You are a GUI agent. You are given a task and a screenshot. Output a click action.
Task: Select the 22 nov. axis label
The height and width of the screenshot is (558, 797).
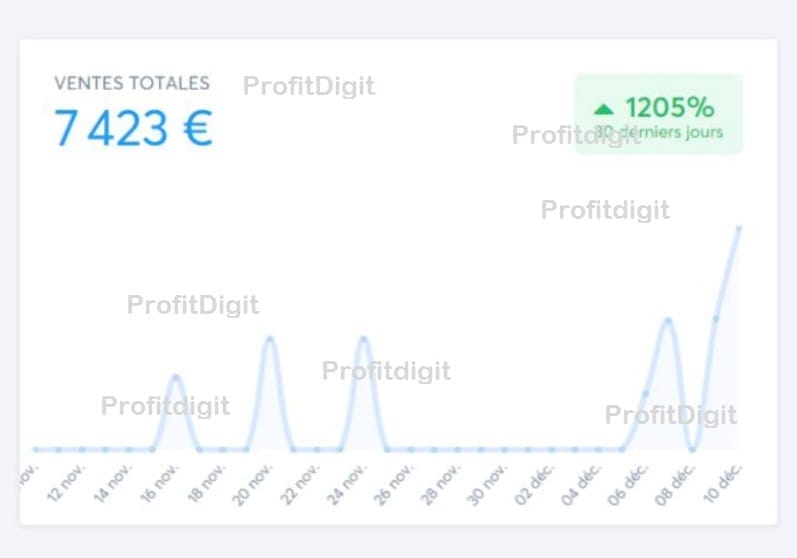pos(300,481)
